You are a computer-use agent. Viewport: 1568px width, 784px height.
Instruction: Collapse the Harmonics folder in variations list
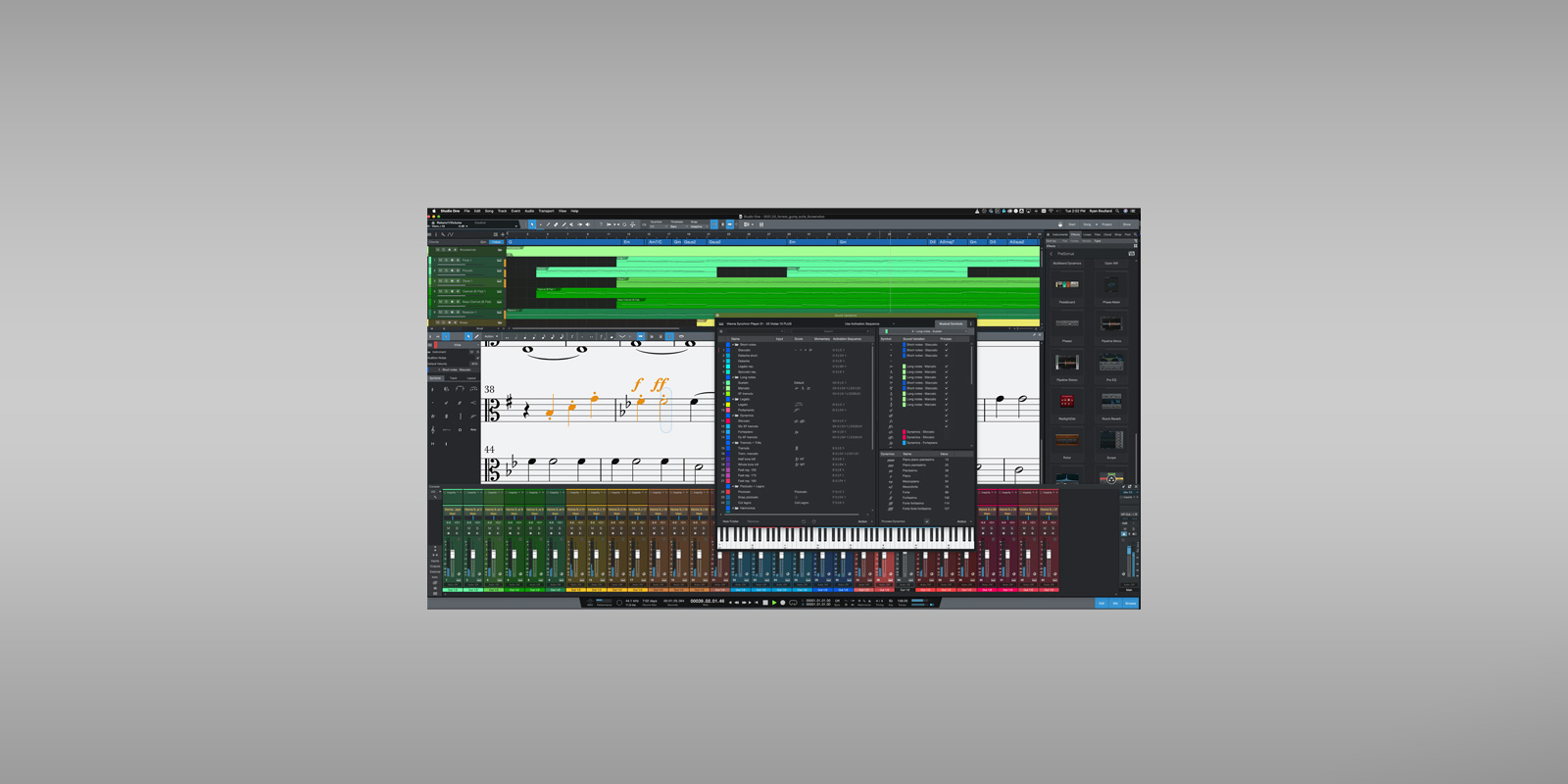pos(732,508)
